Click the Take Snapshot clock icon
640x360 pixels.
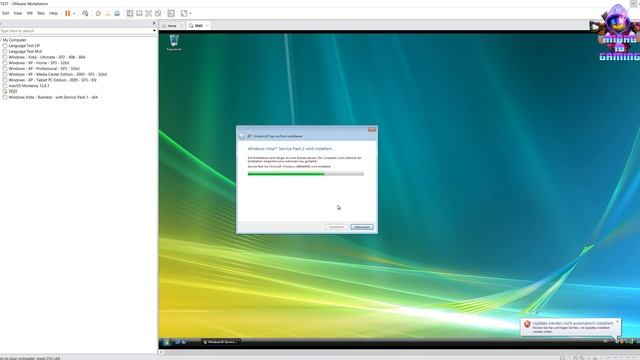click(98, 13)
